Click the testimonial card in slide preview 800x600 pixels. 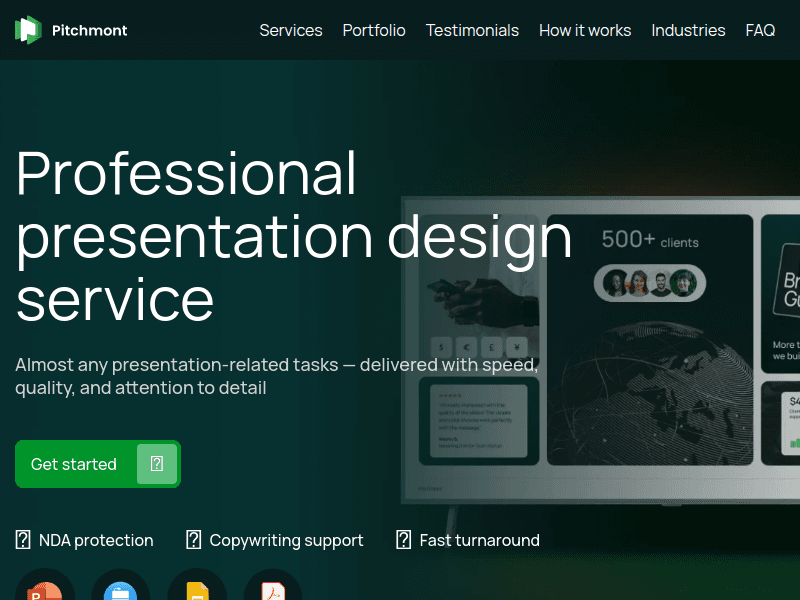472,420
